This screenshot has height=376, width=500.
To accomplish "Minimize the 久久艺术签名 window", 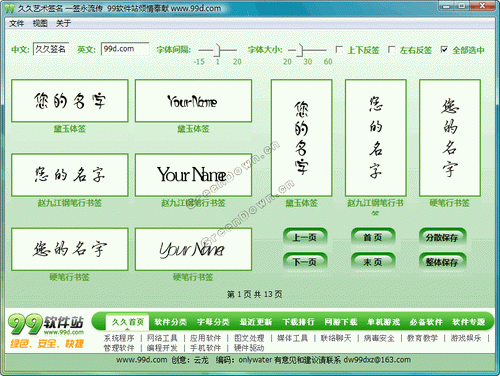I will pos(447,6).
